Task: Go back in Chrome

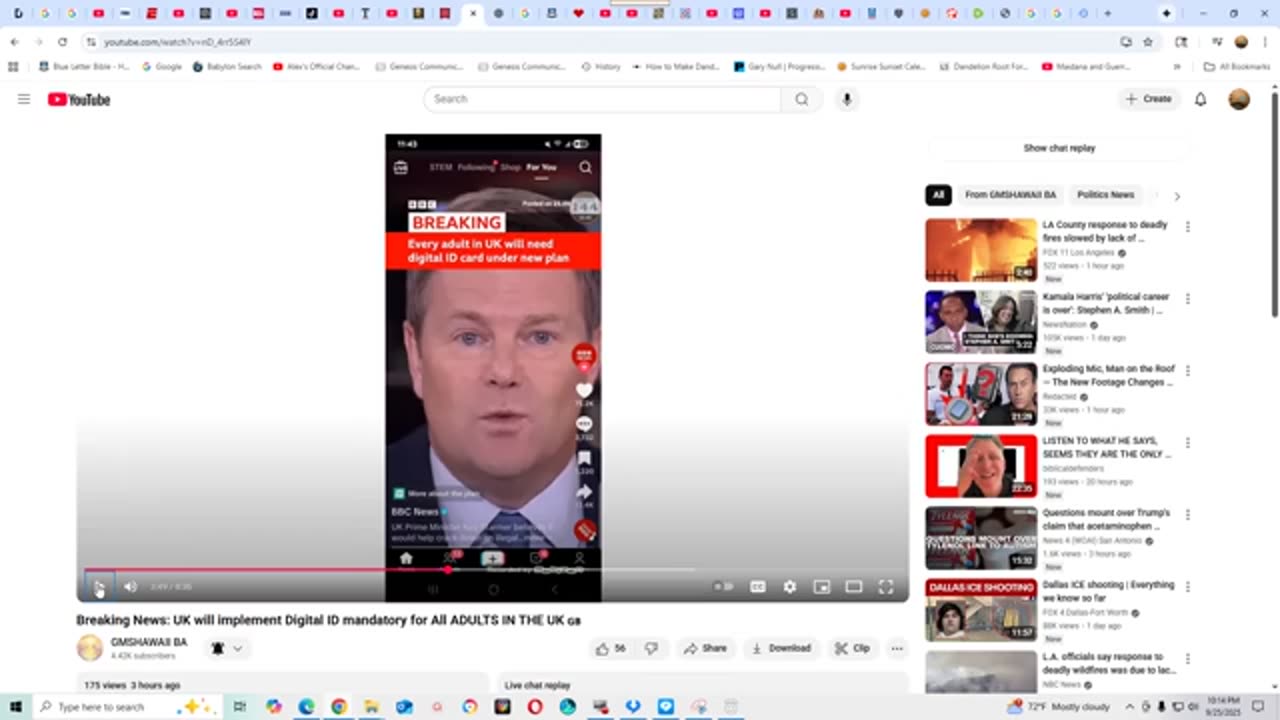Action: click(14, 42)
